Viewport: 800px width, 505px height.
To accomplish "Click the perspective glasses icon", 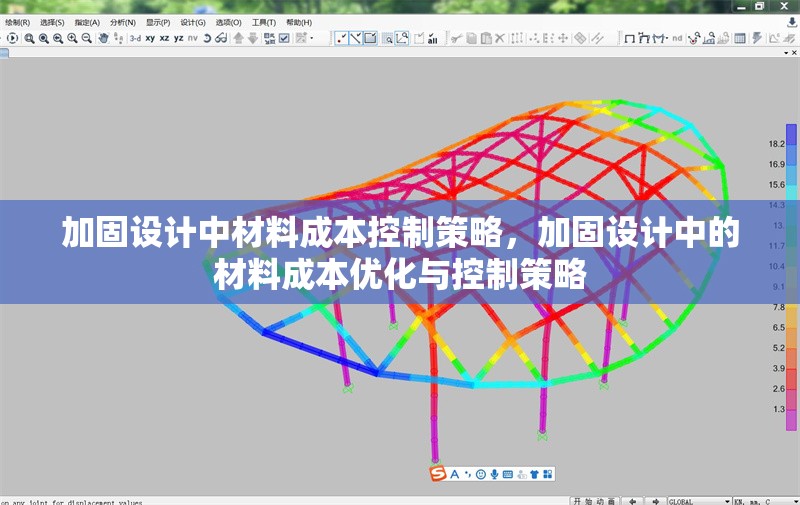I will [x=221, y=38].
